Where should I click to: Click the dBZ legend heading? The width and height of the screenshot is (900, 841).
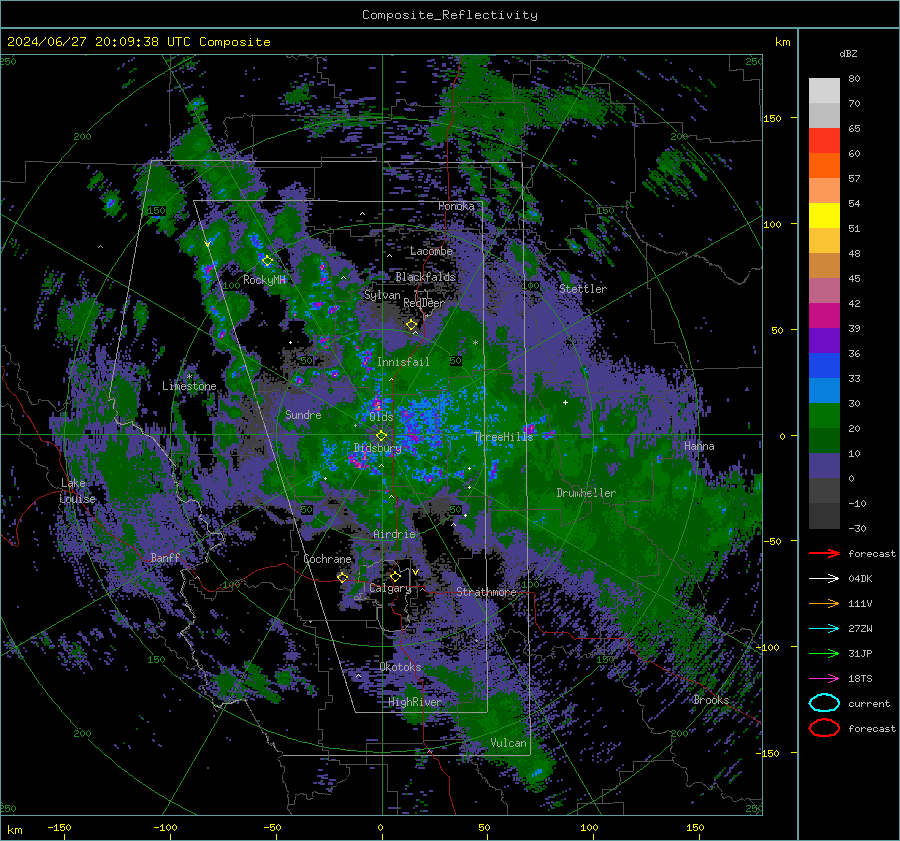[848, 54]
